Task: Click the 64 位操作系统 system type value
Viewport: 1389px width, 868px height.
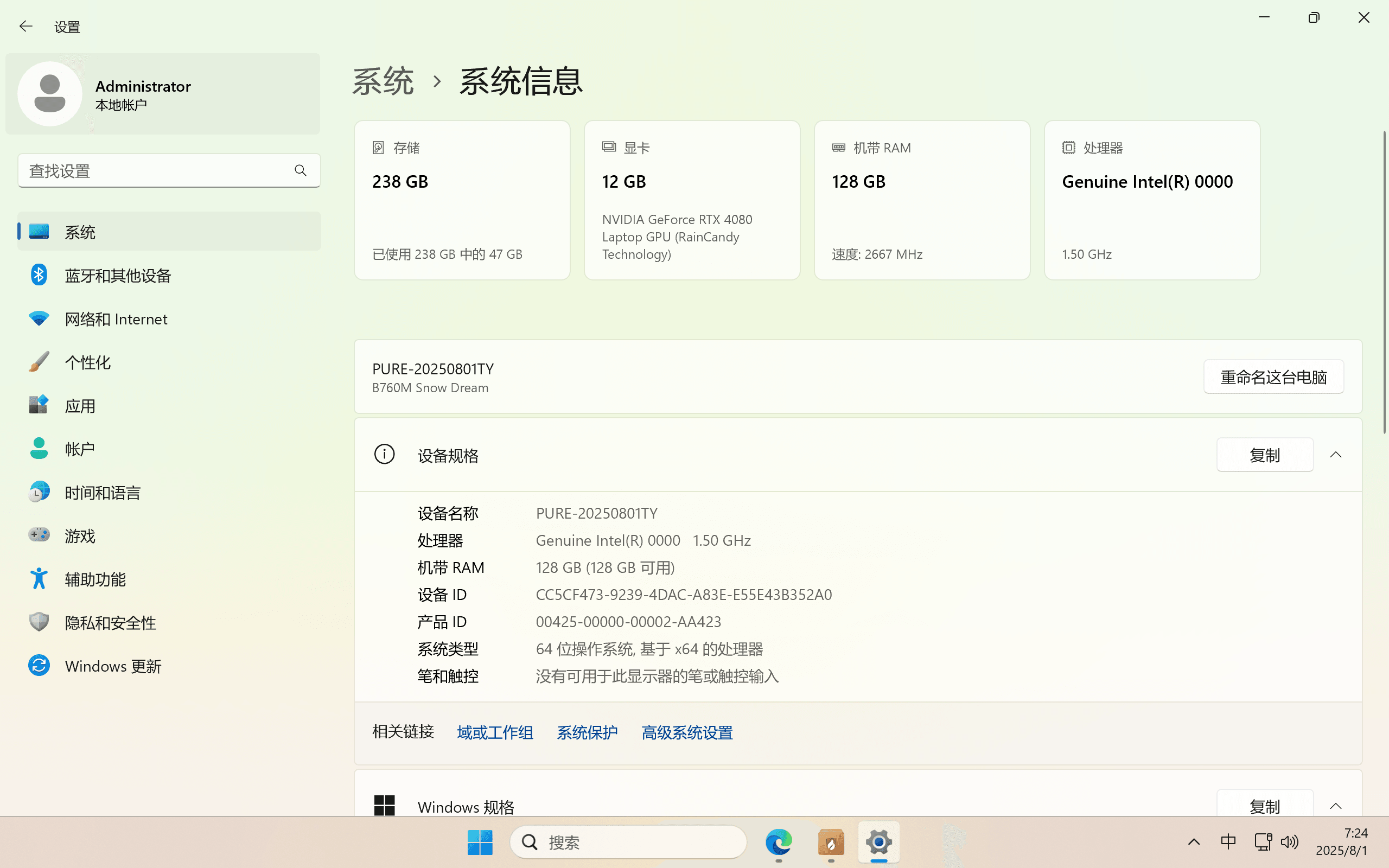Action: click(x=649, y=649)
